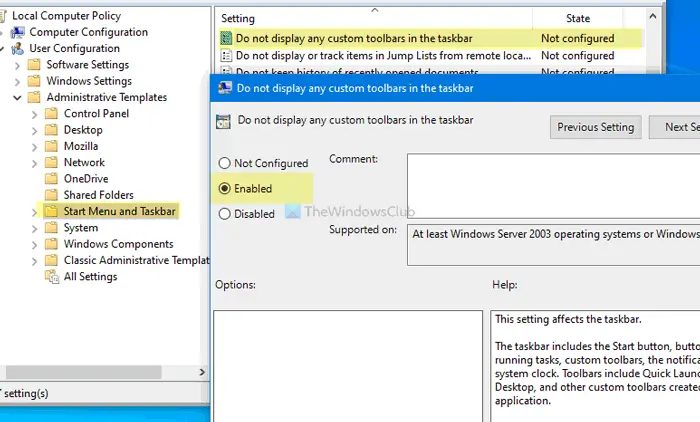
Task: Expand the Desktop node
Action: [x=34, y=131]
